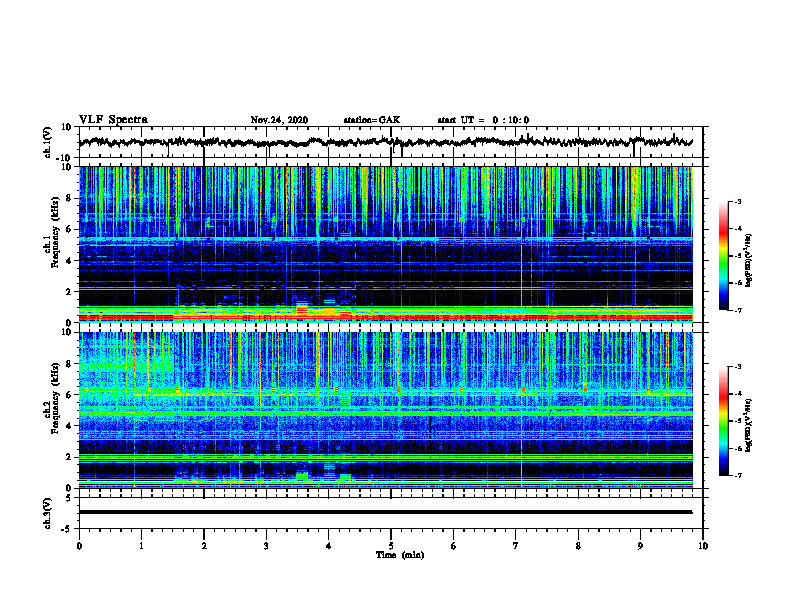Click the "start UT = 0 : 10: 0" label
The image size is (792, 612).
[483, 120]
